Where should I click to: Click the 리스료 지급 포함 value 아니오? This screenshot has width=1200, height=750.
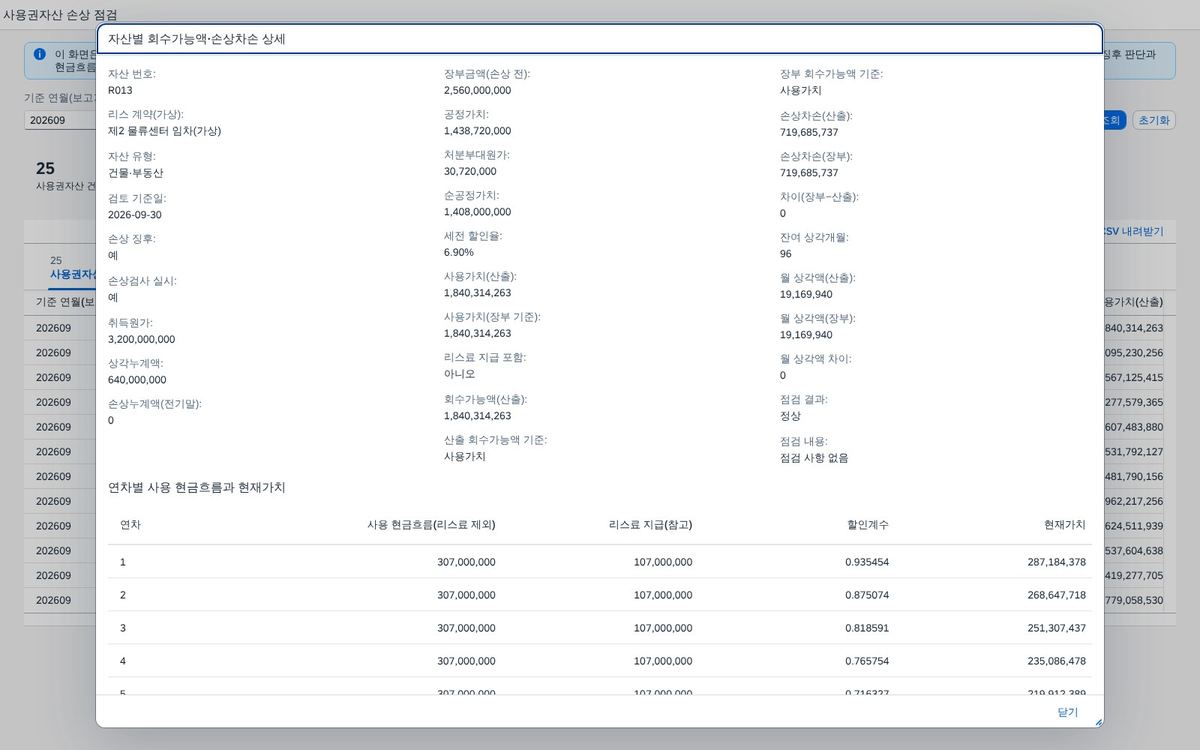tap(460, 374)
